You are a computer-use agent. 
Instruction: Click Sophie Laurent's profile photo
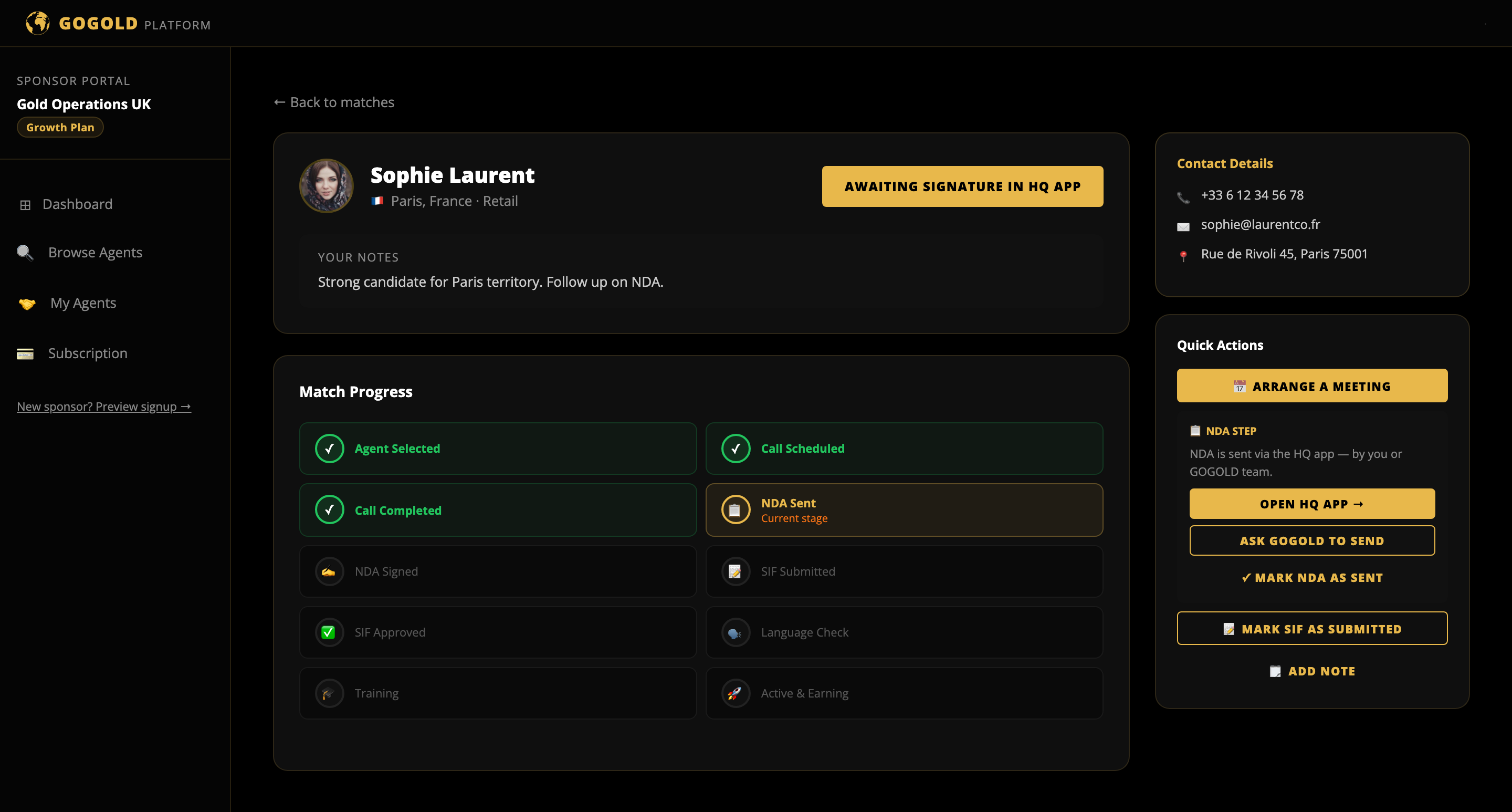327,185
